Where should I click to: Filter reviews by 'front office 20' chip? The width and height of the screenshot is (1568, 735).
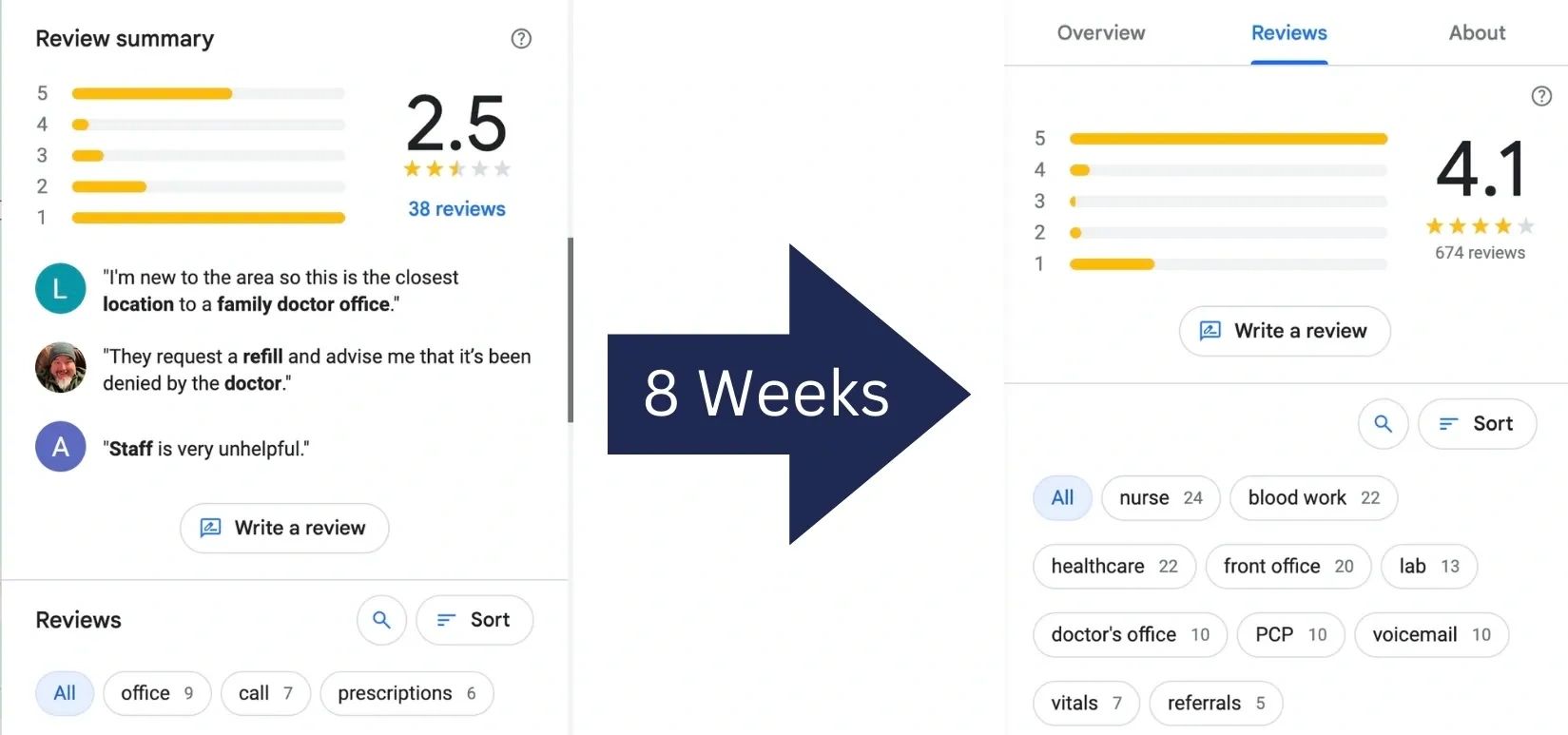tap(1288, 567)
